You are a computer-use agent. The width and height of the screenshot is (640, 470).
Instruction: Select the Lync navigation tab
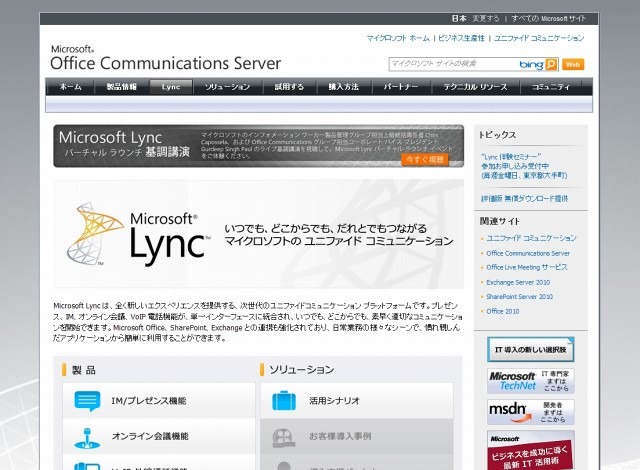[171, 87]
